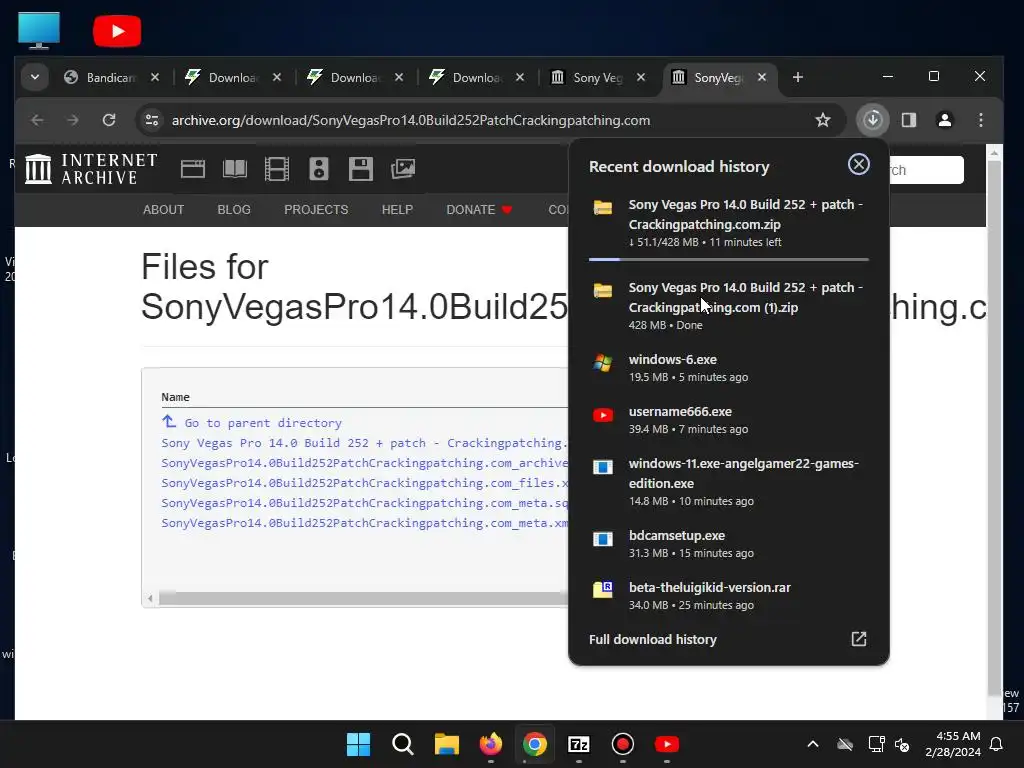This screenshot has height=768, width=1024.
Task: Open 7-Zip from the taskbar
Action: point(579,744)
